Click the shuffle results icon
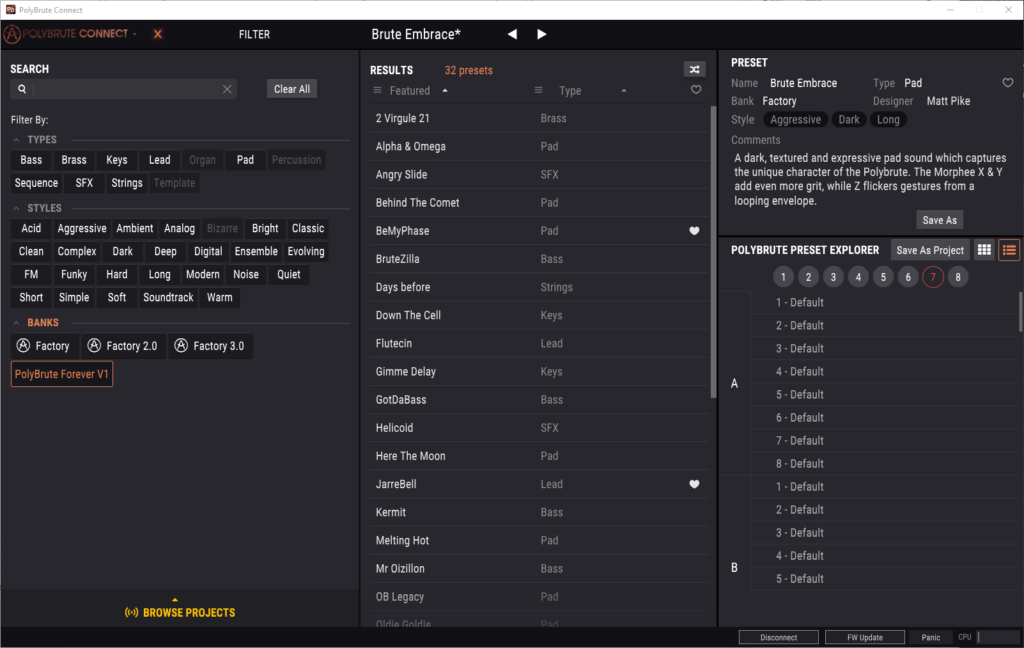1024x648 pixels. [x=694, y=69]
